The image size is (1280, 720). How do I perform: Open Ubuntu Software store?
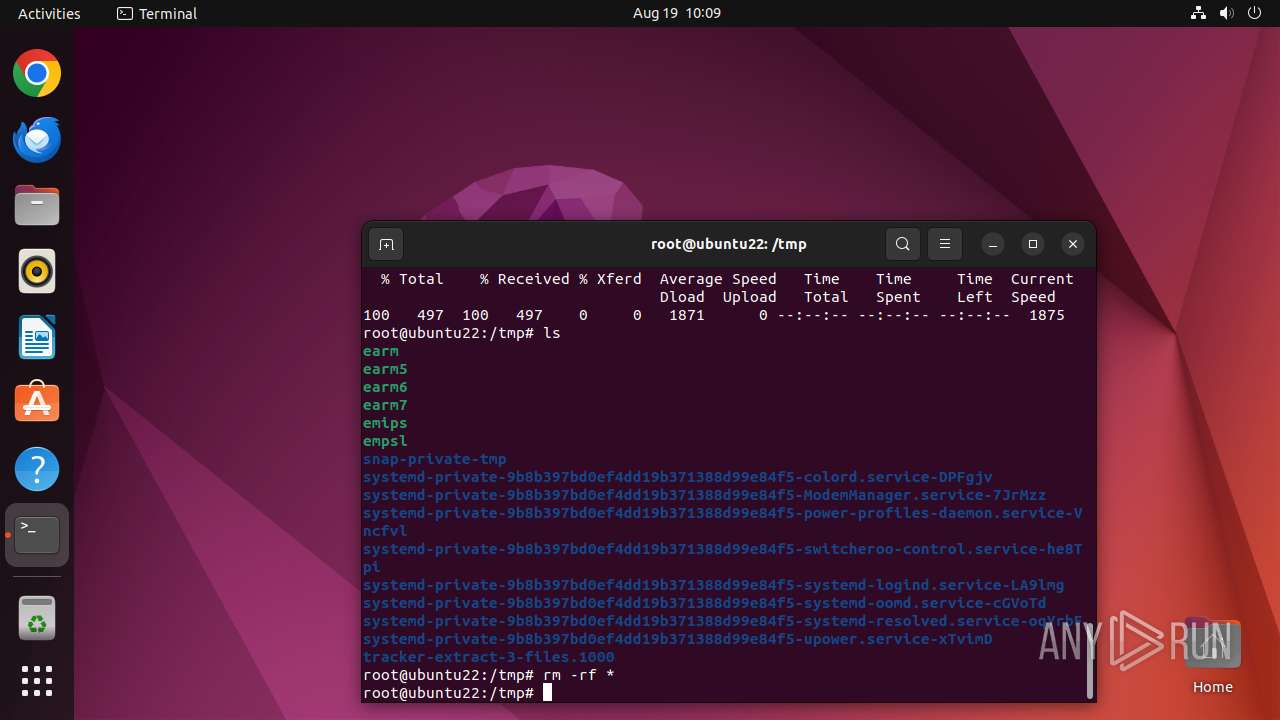[x=37, y=403]
